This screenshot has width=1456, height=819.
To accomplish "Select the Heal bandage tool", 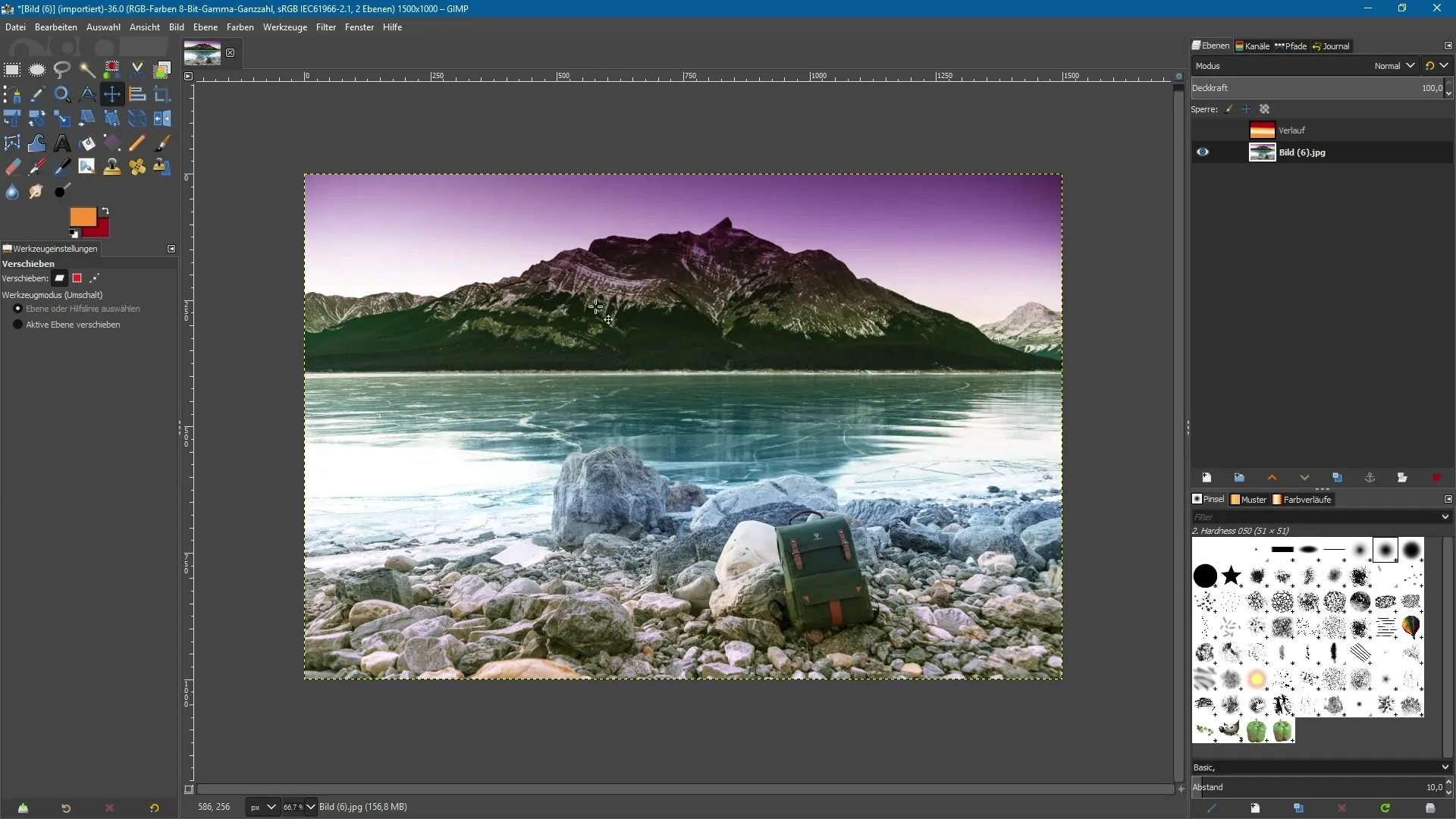I will coord(137,168).
